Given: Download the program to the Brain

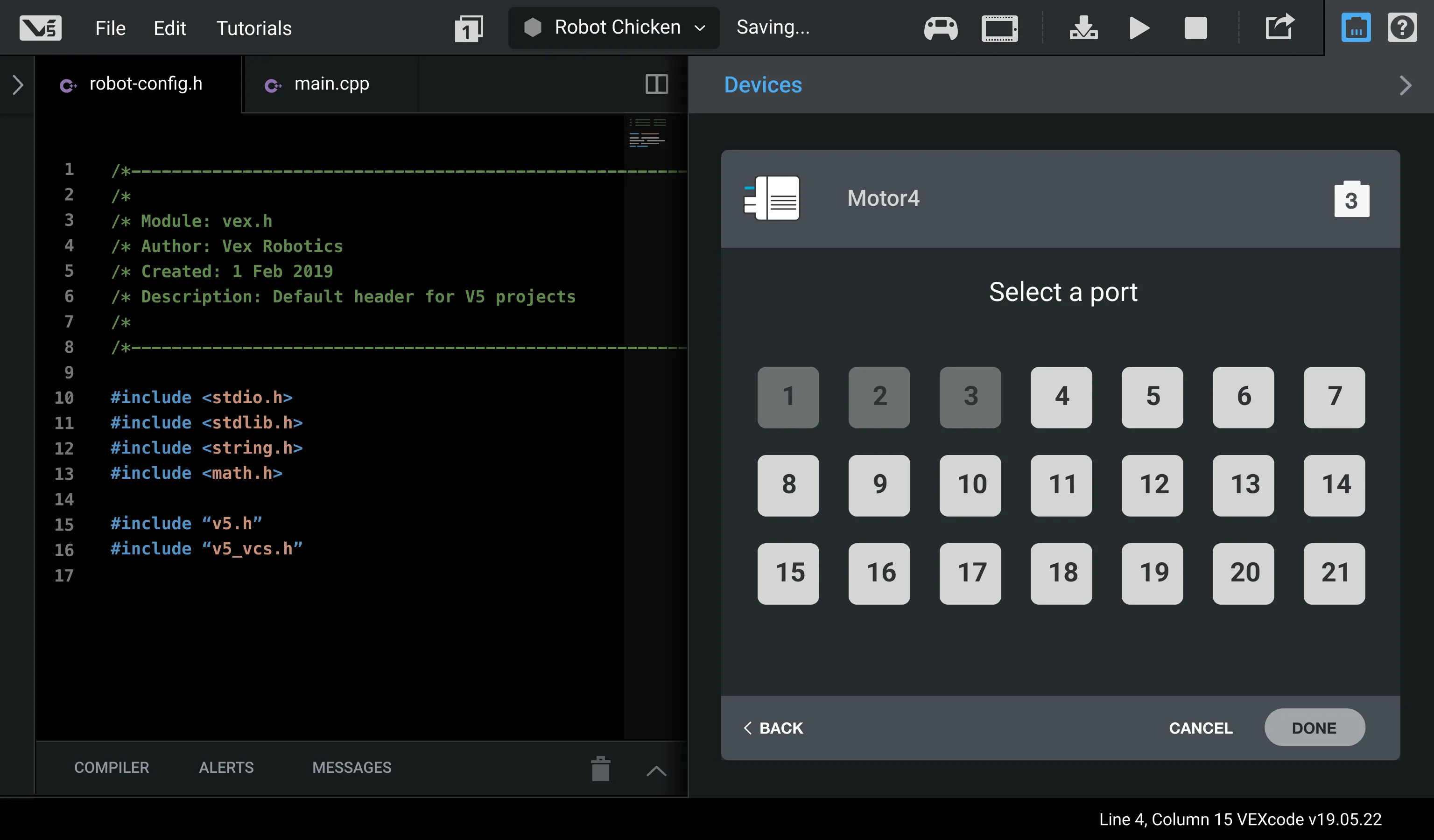Looking at the screenshot, I should (x=1083, y=28).
